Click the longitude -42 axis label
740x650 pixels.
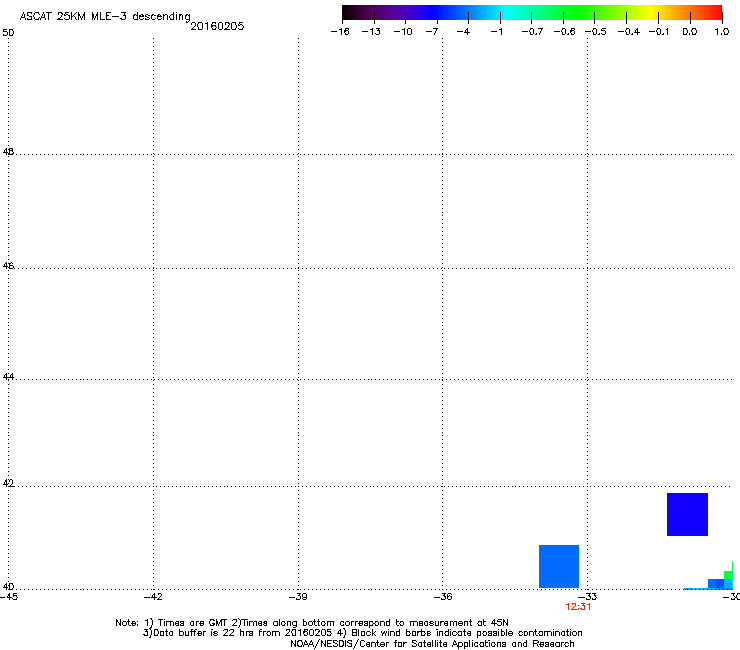[153, 597]
